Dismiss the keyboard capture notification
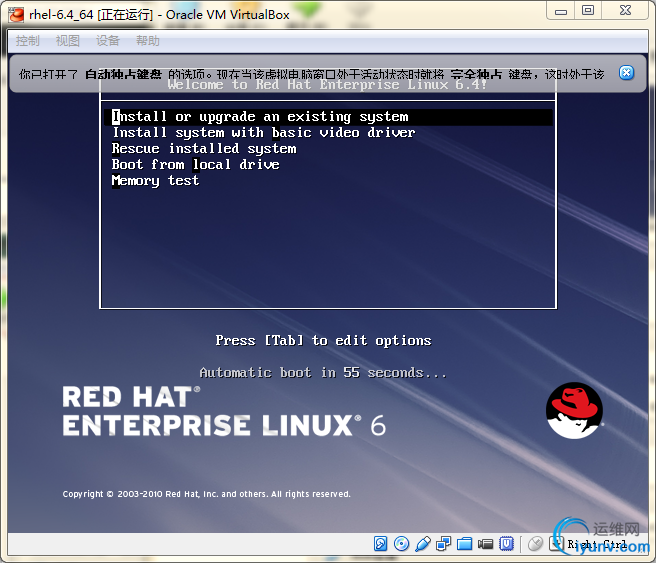 626,73
